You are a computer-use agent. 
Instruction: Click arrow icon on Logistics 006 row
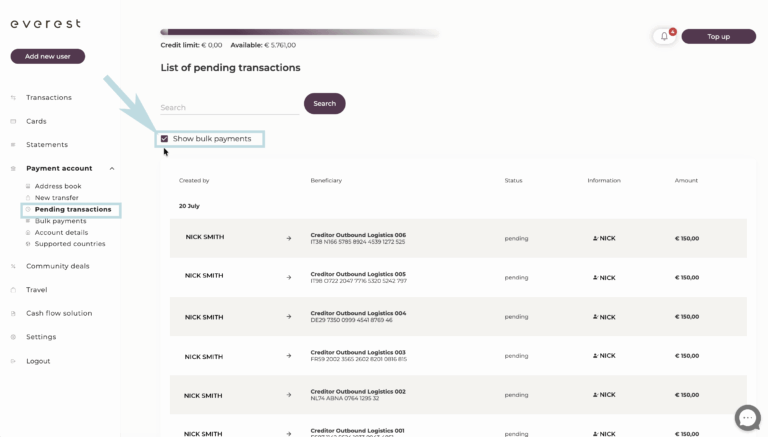pos(288,238)
